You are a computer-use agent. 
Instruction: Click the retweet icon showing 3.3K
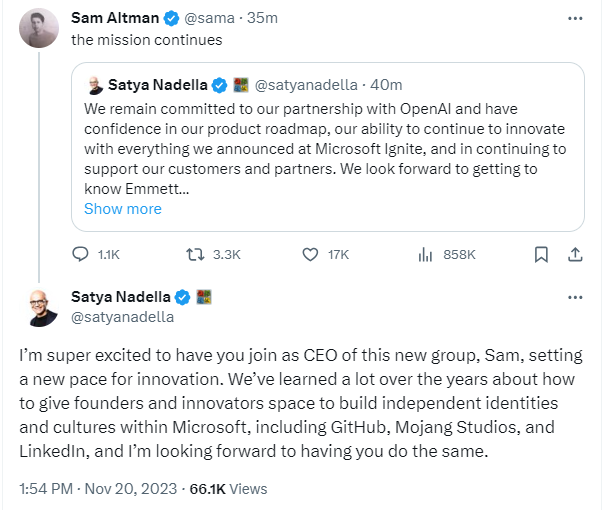pos(196,255)
